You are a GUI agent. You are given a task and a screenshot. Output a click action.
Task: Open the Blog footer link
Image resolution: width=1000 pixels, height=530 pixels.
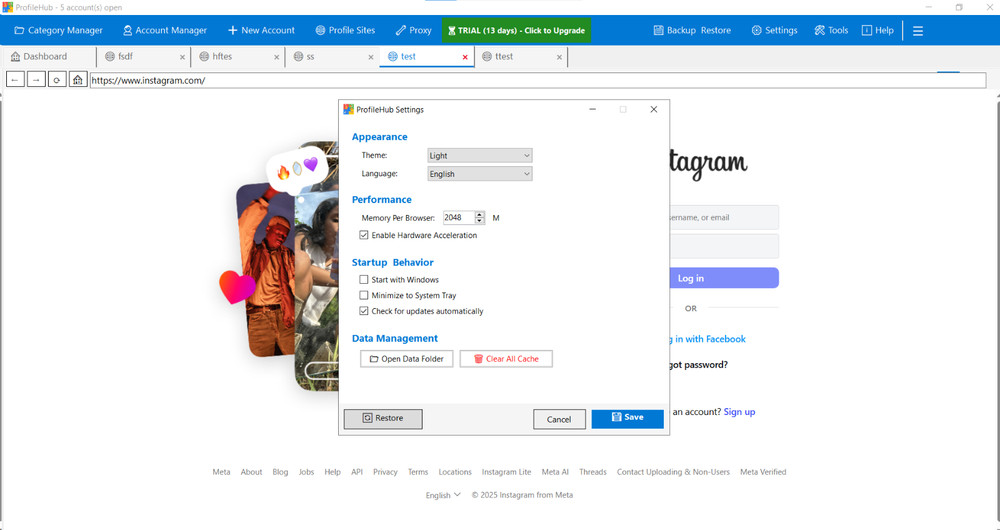point(280,472)
